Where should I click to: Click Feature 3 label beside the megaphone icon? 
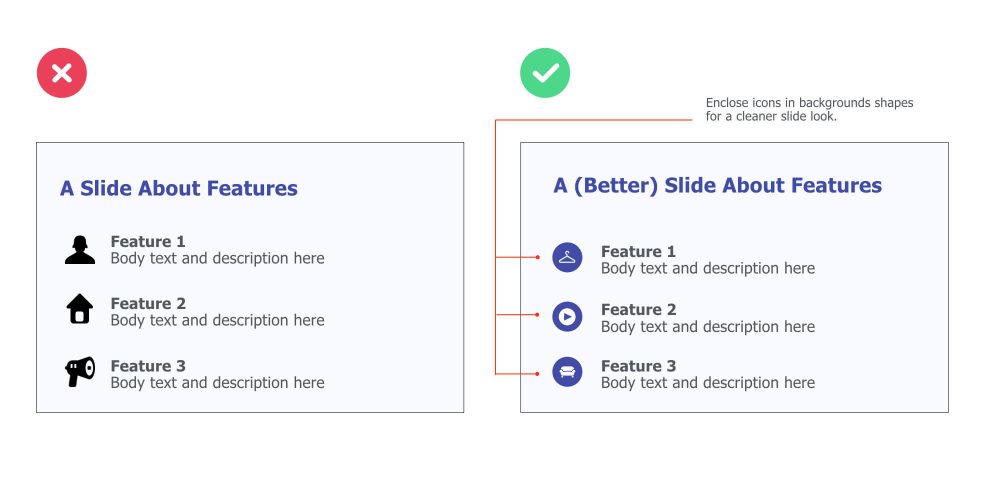click(x=148, y=366)
